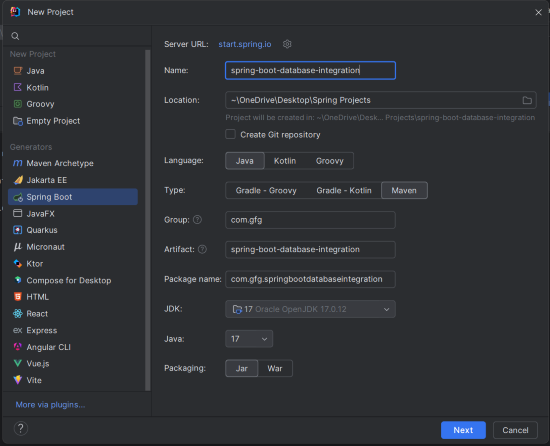Show help for the Artifact field
The height and width of the screenshot is (446, 550).
(x=202, y=249)
